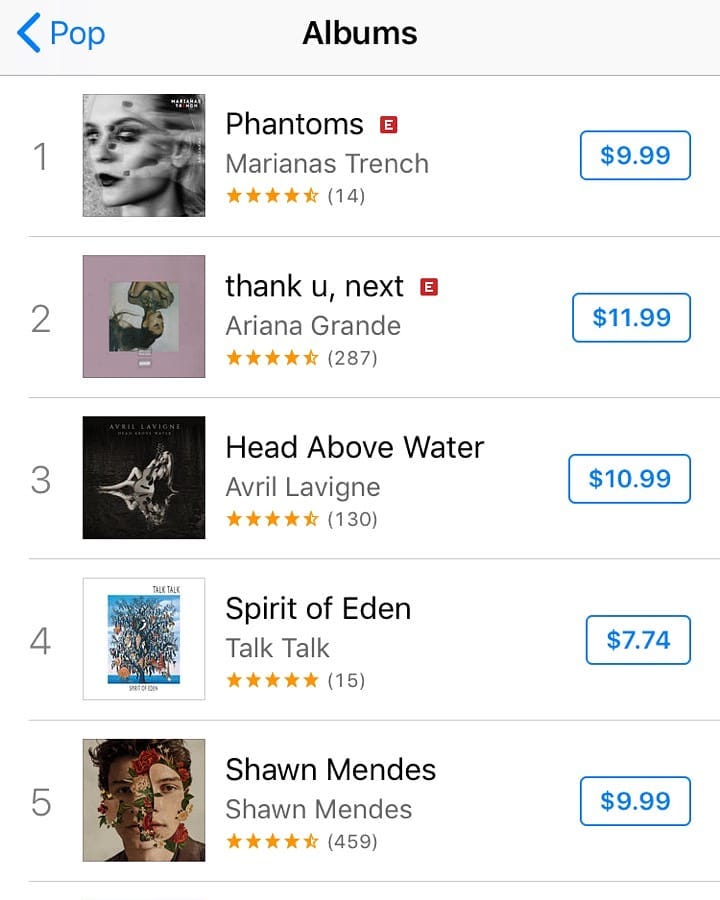Tap the explicit badge beside thank u, next
The height and width of the screenshot is (900, 720).
[x=429, y=287]
